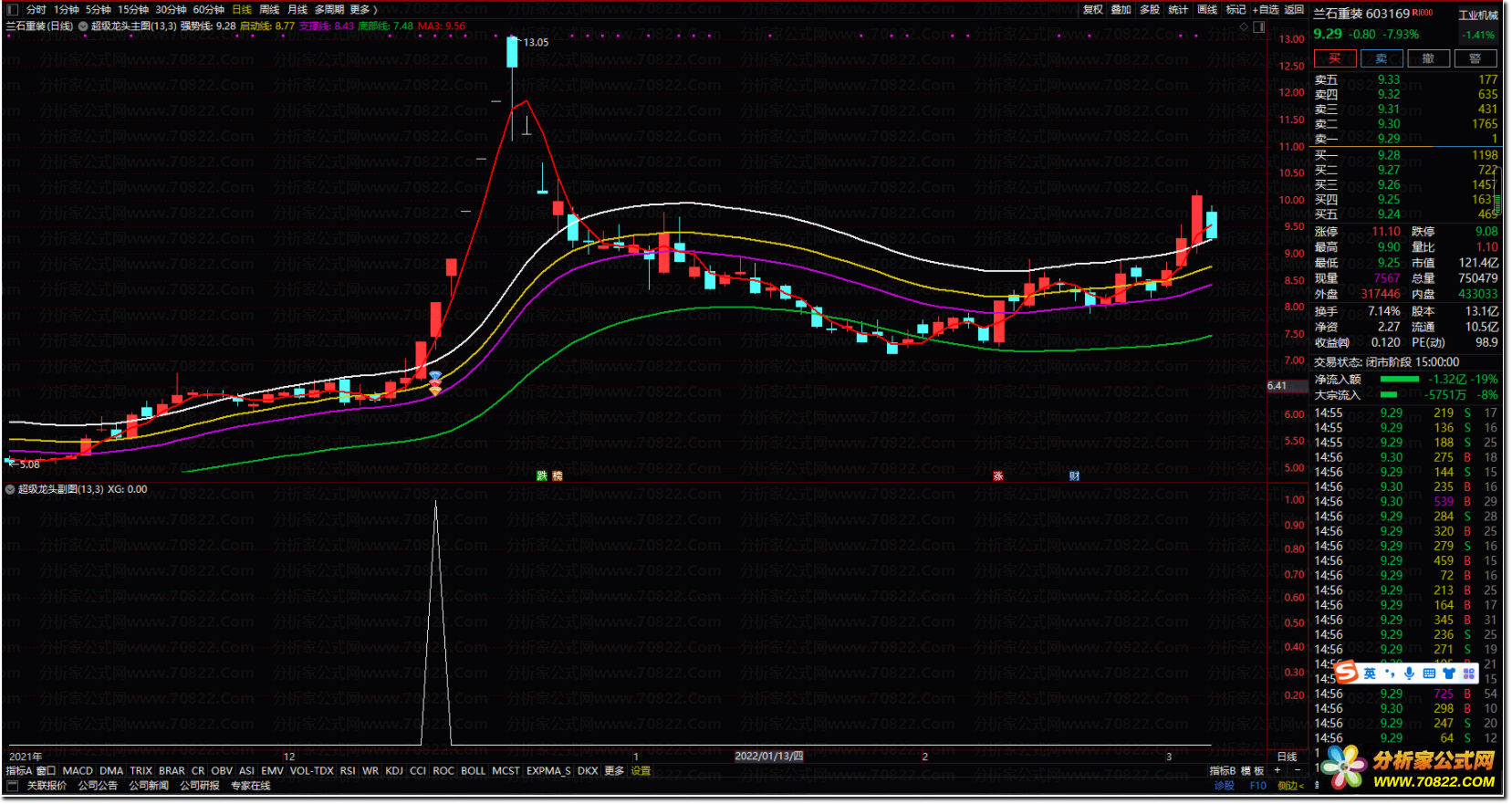Click the 跌 marker icon on chart
The image size is (1512, 804).
[x=542, y=476]
